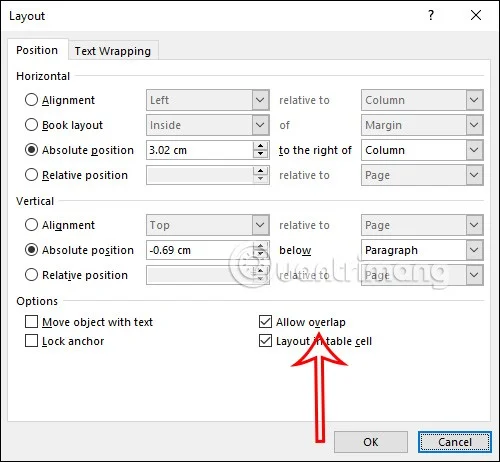Toggle Layout in table cell checkbox
The height and width of the screenshot is (462, 500).
[265, 341]
